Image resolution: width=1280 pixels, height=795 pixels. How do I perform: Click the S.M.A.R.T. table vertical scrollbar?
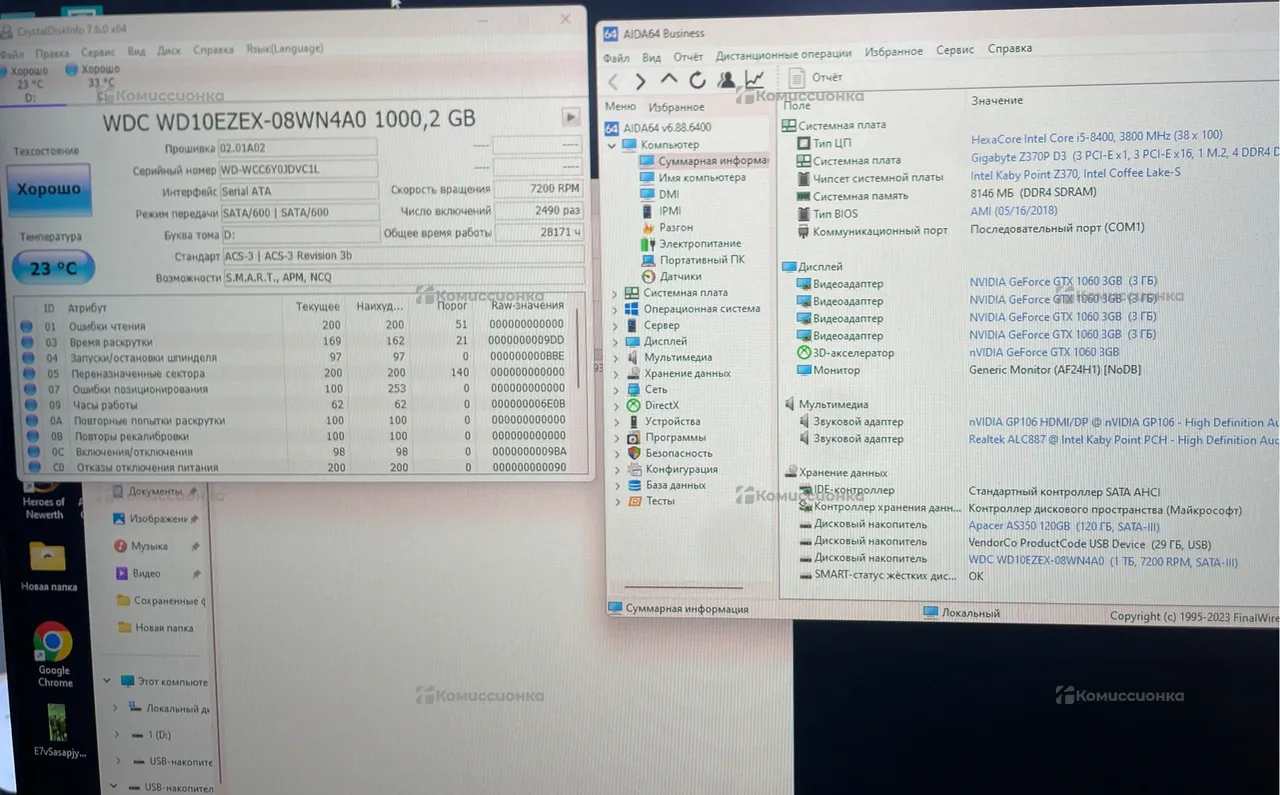coord(579,349)
